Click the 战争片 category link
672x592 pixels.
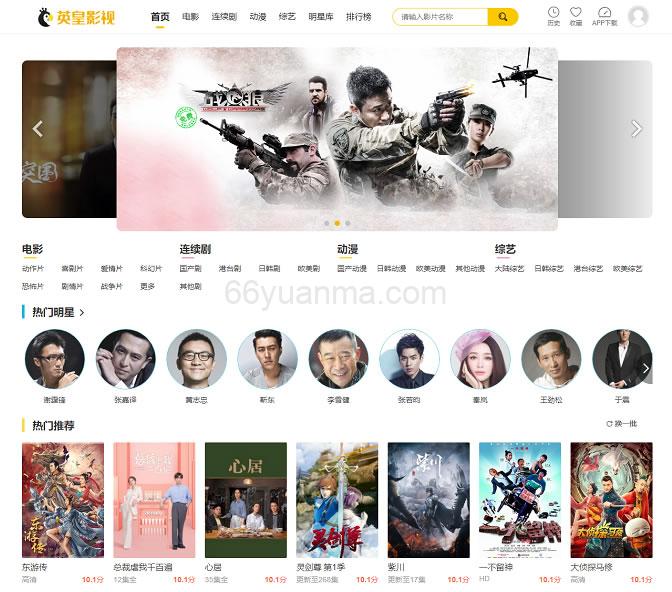click(x=111, y=286)
